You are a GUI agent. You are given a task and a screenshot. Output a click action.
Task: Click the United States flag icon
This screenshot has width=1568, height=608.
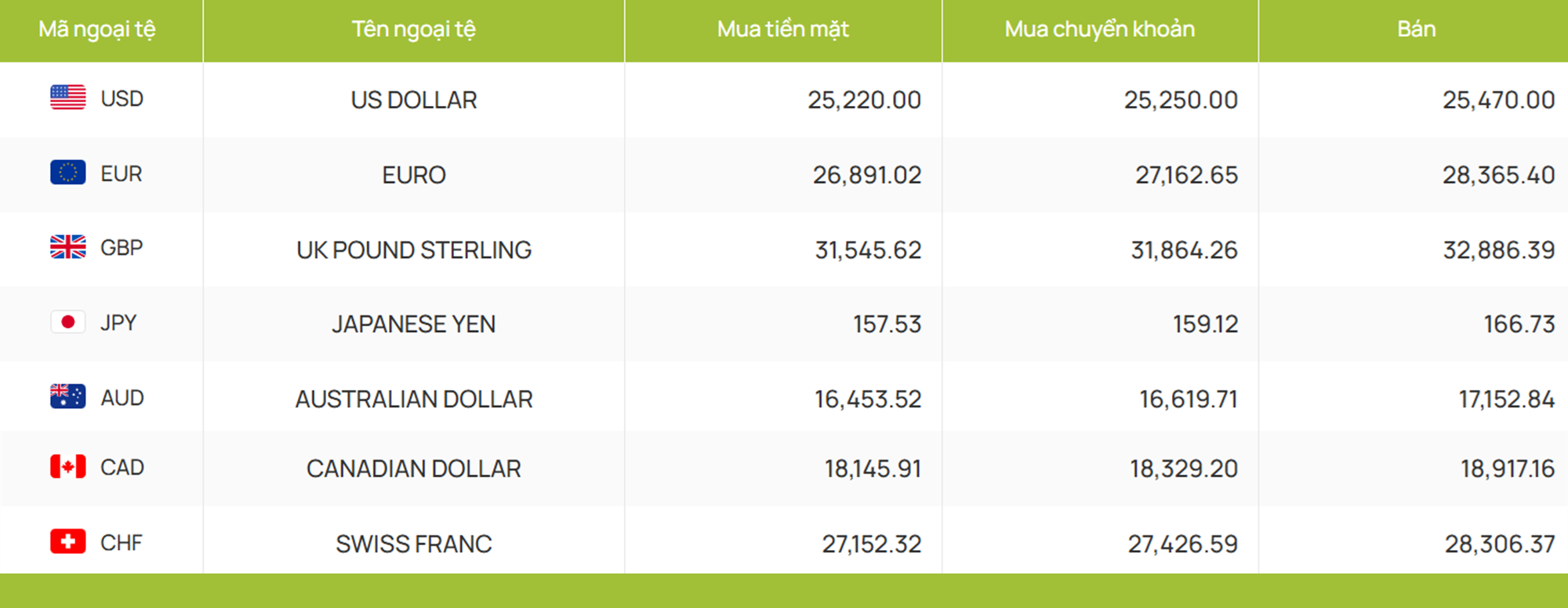point(68,97)
